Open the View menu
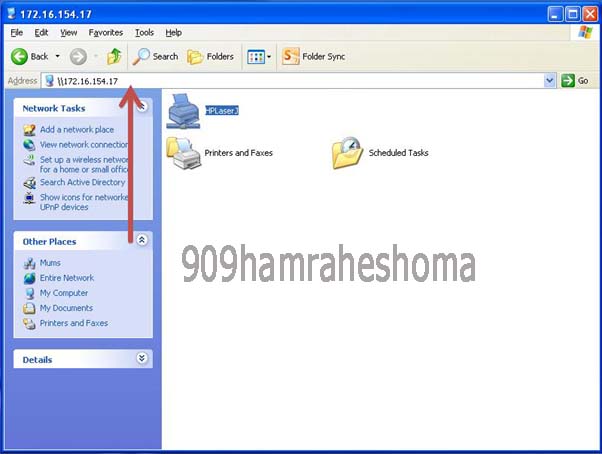This screenshot has height=454, width=602. (x=68, y=33)
